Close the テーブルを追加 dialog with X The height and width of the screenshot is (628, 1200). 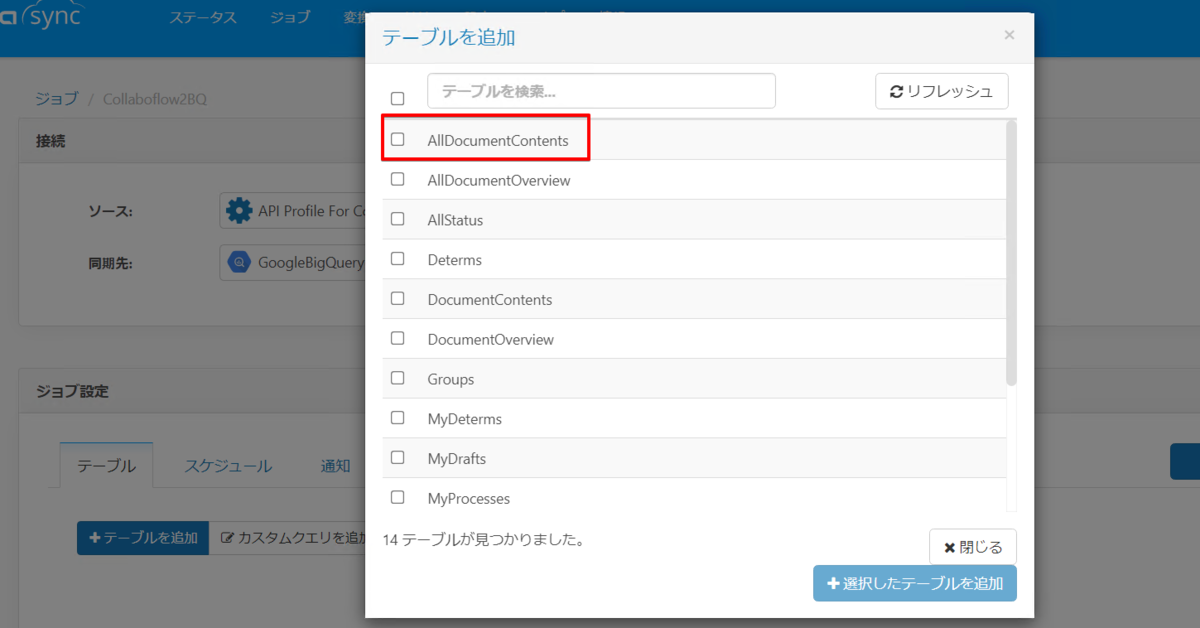pos(1009,35)
